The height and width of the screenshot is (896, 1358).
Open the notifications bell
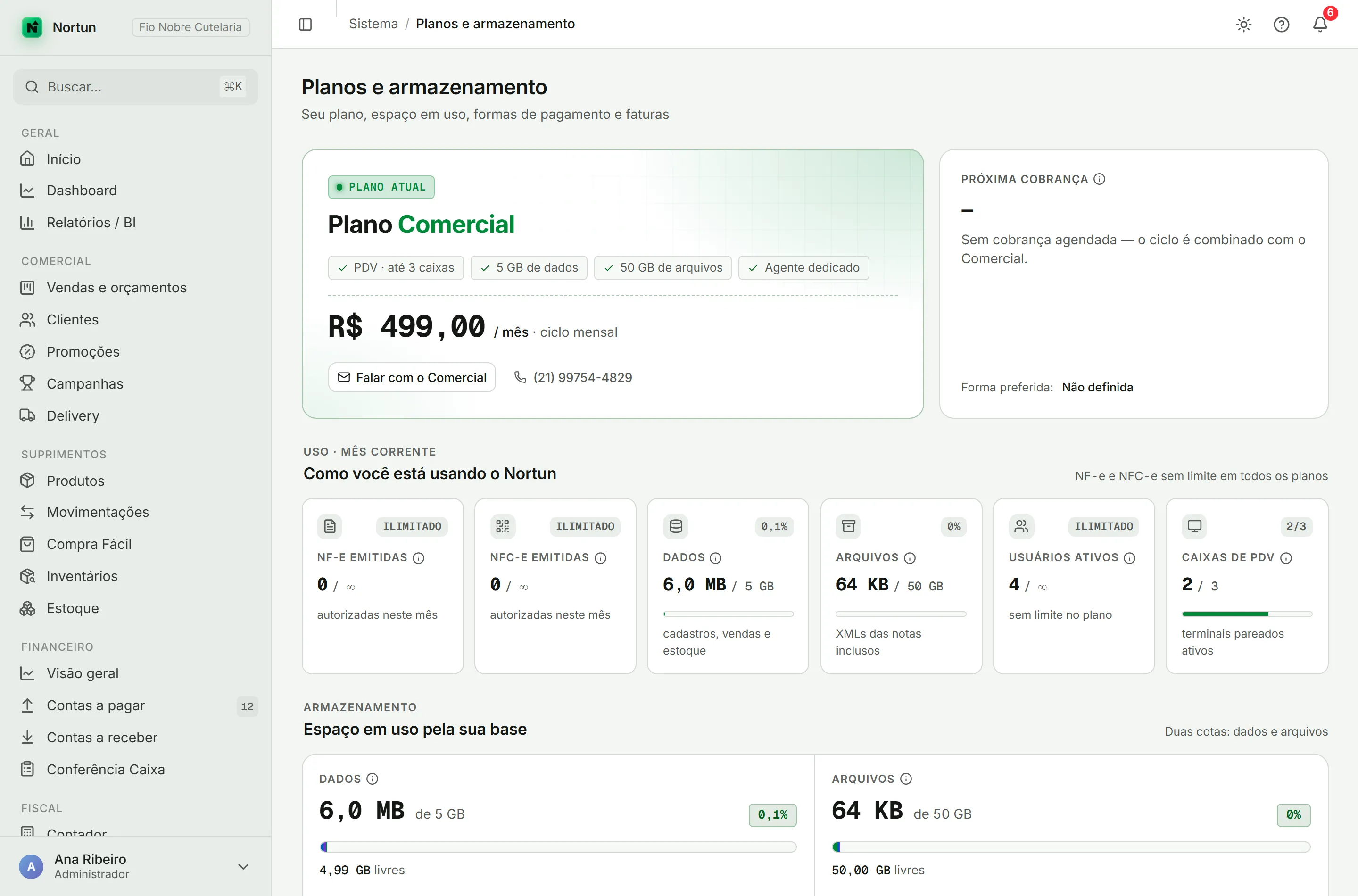tap(1320, 24)
